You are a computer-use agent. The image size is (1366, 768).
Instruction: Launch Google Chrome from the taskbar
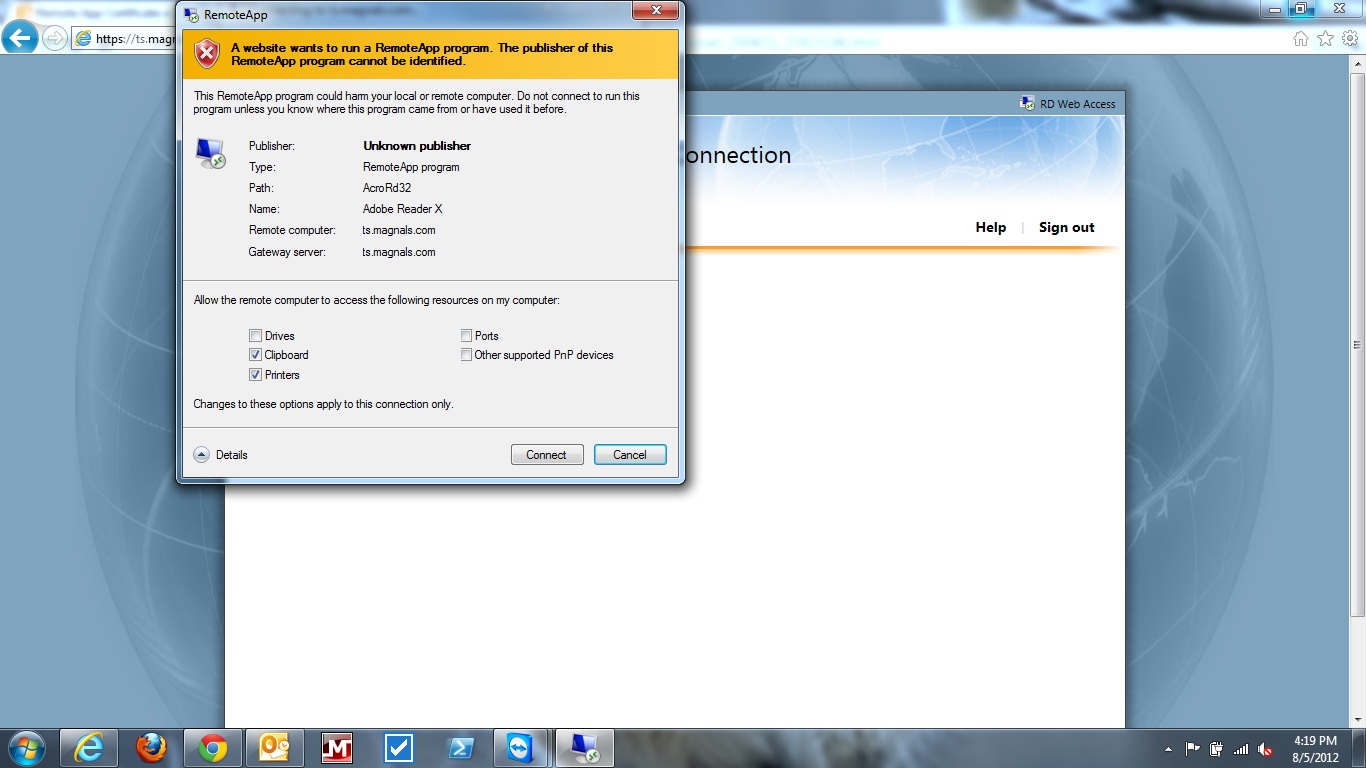coord(212,748)
